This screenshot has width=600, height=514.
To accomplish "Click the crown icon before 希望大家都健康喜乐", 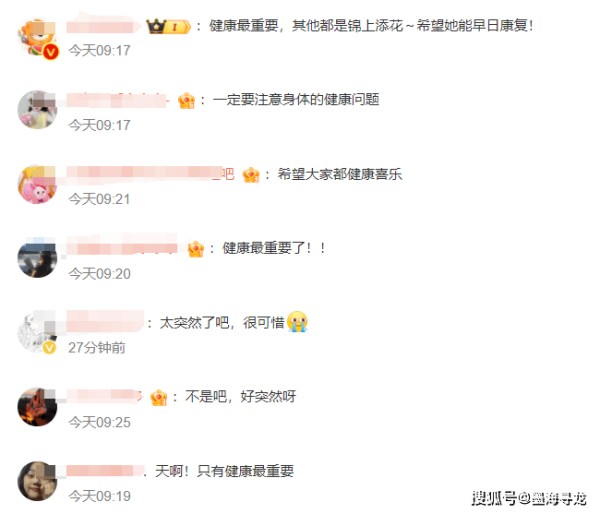I will click(x=251, y=175).
